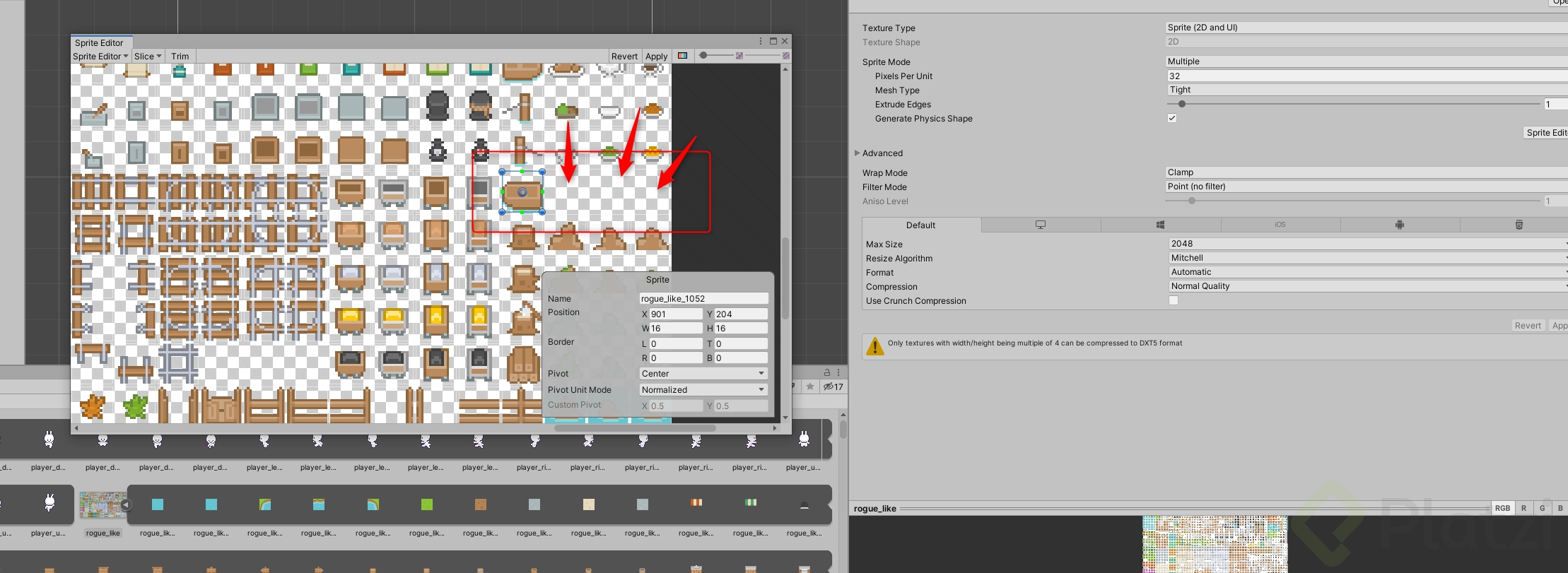Select the Default platform tab
Screen dimensions: 1568x573
tap(921, 225)
